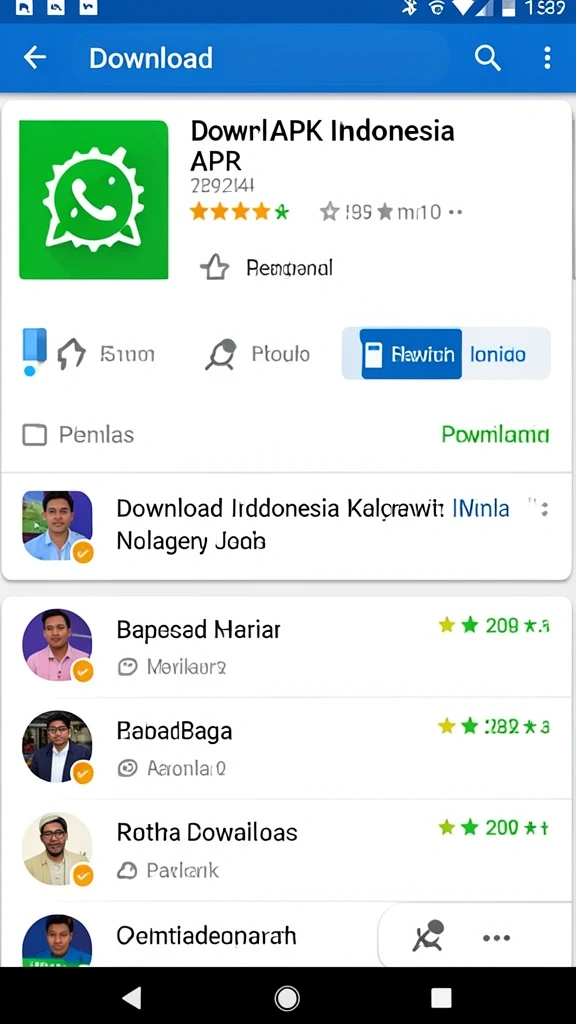
Task: Select the Bapesad Mariar name
Action: tap(199, 630)
